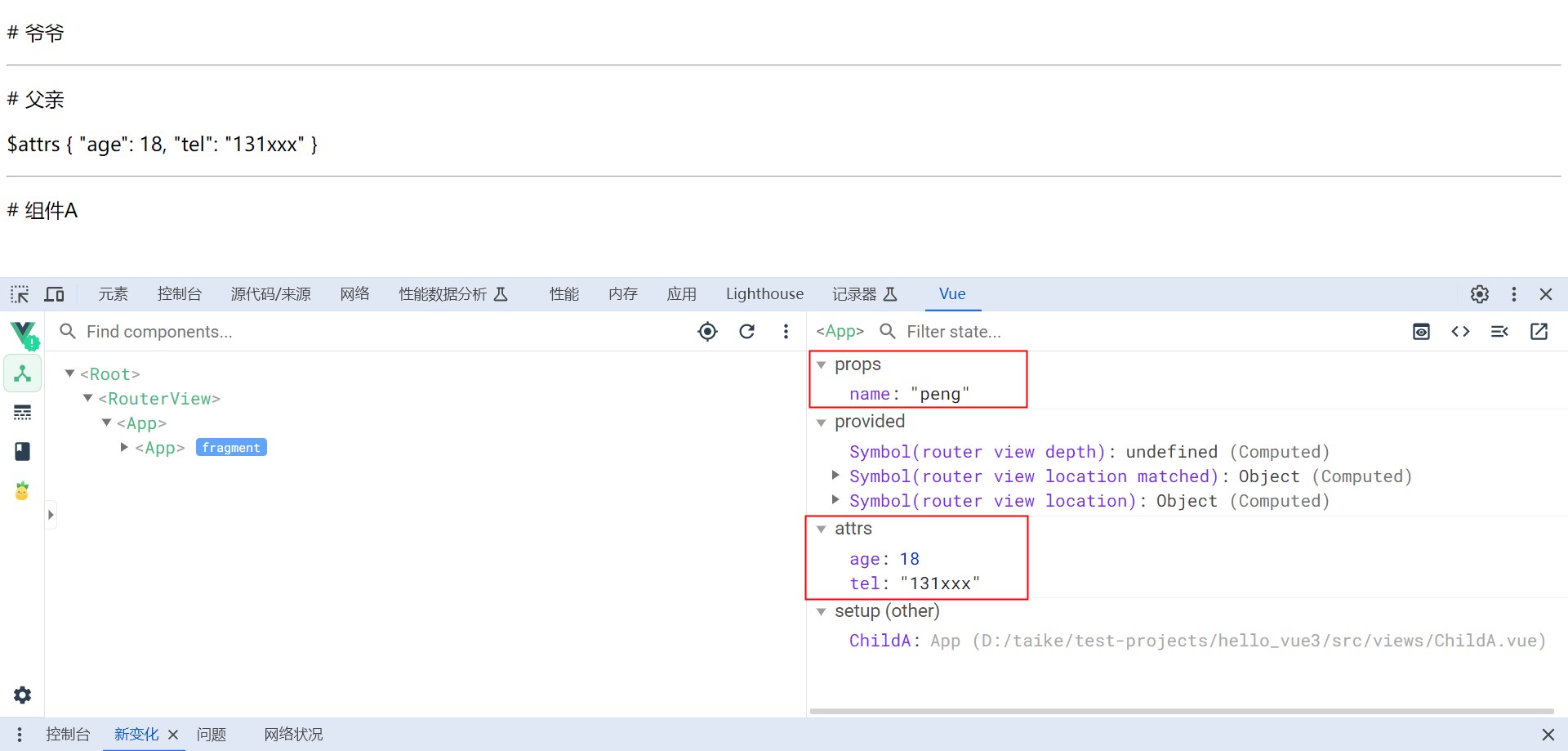The height and width of the screenshot is (751, 1568).
Task: Open the 性能 tab
Action: (564, 294)
